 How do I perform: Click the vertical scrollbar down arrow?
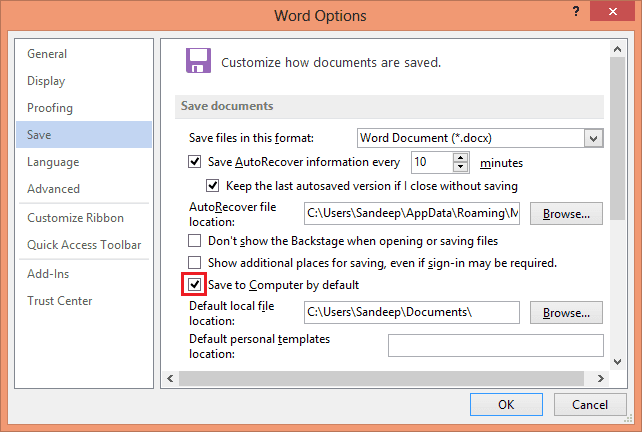[617, 362]
